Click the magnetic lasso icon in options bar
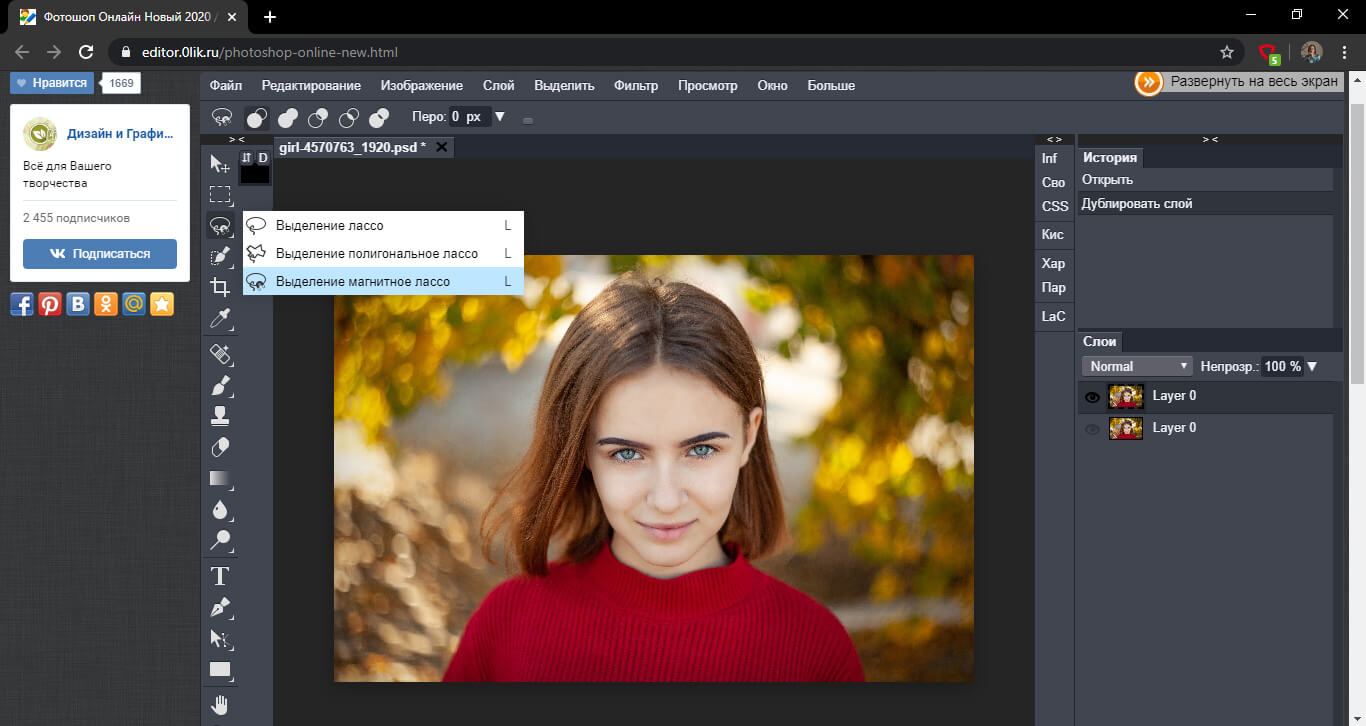Viewport: 1366px width, 726px height. 222,117
